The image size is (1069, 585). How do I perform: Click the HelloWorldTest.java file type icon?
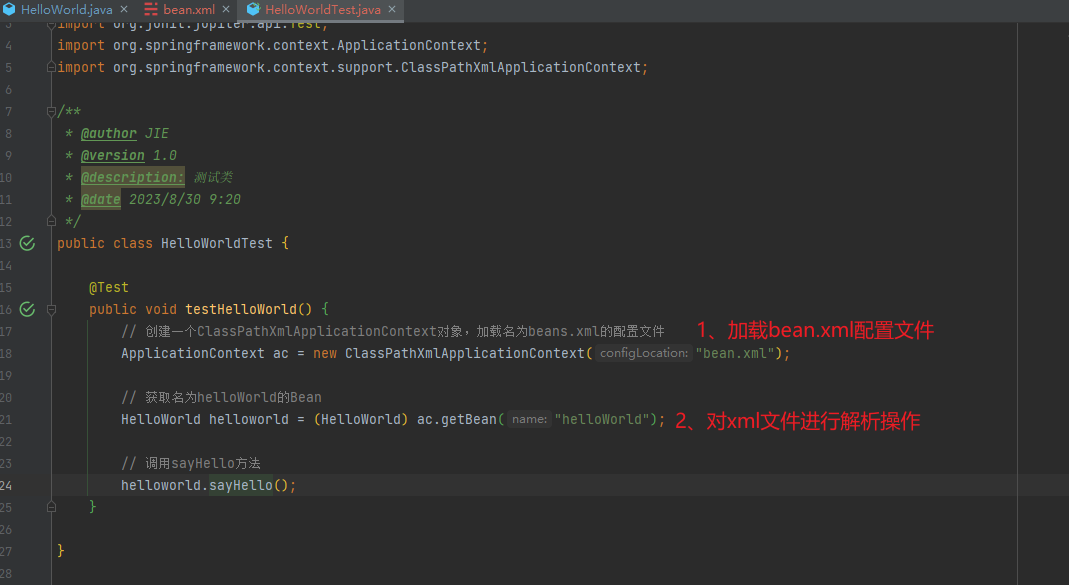coord(254,10)
